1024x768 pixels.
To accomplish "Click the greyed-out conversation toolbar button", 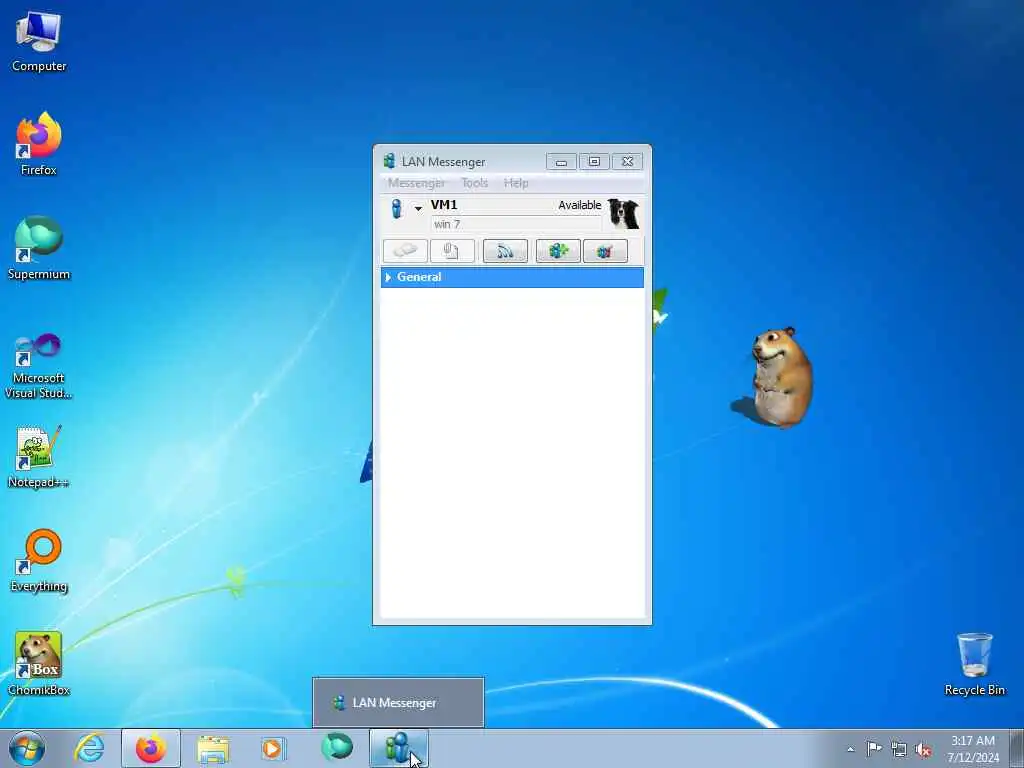I will (x=406, y=251).
